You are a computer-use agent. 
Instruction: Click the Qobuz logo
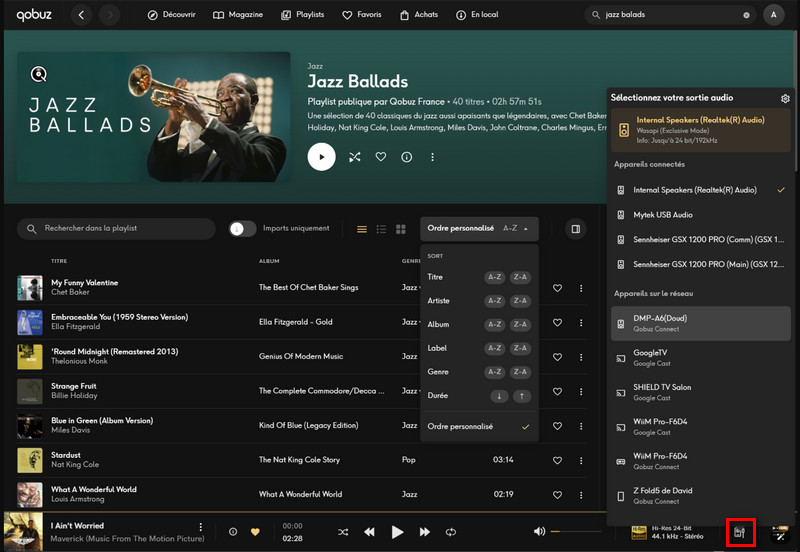point(34,15)
